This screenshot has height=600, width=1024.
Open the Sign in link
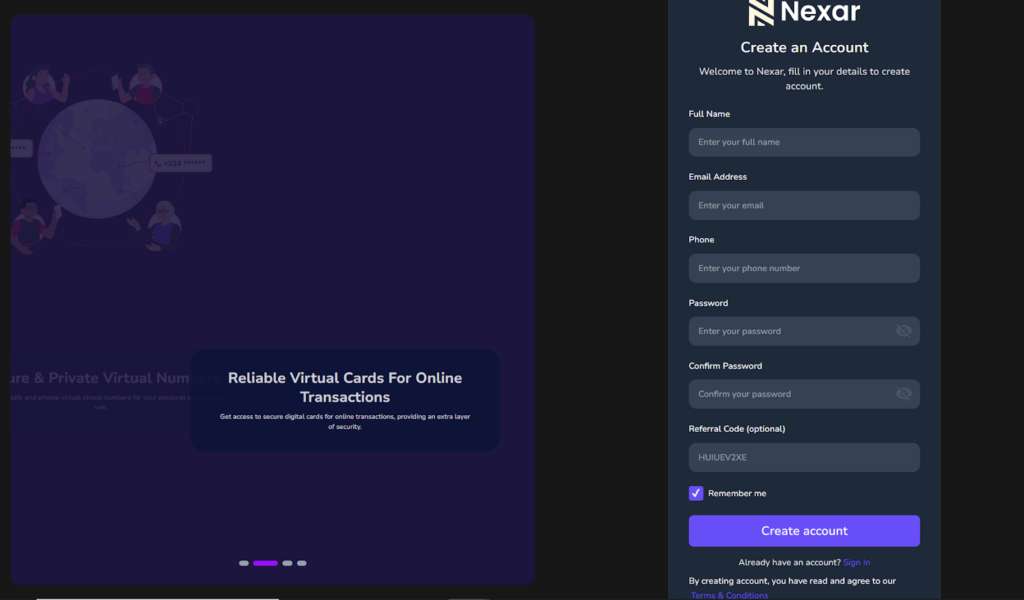pos(856,563)
